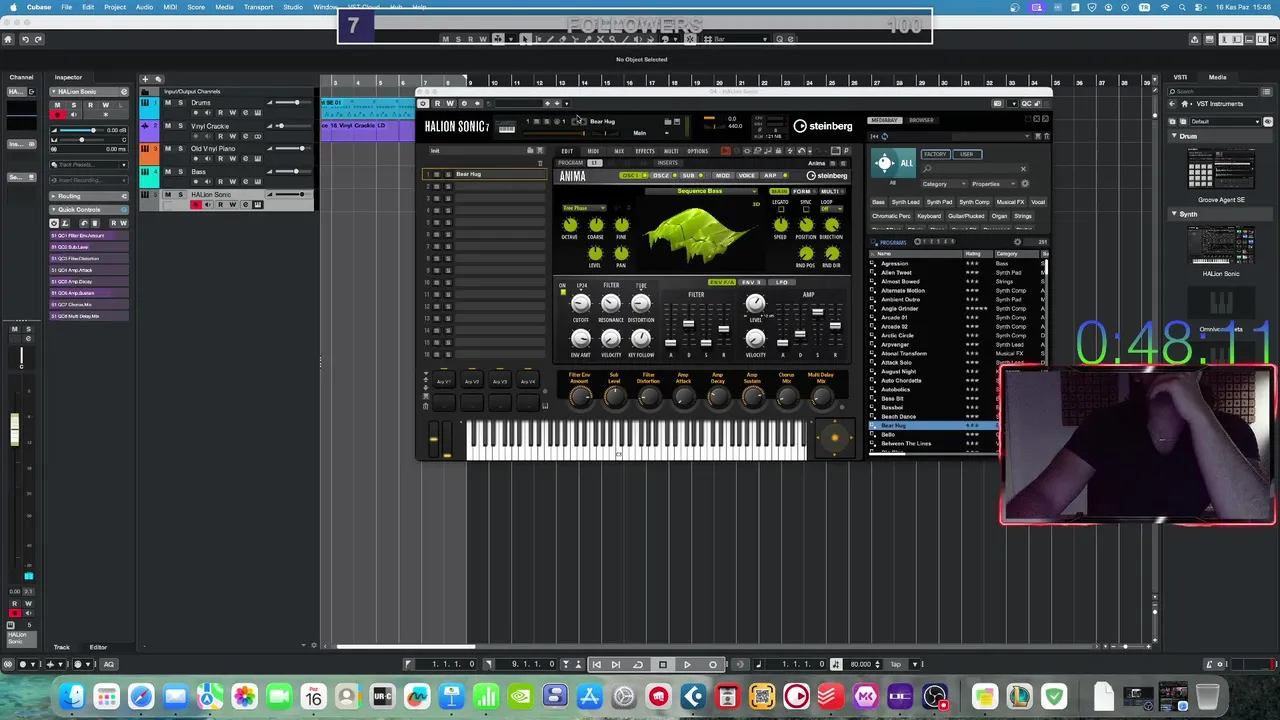Screen dimensions: 1280x720
Task: Disable record on the HALion Sonic track
Action: [196, 205]
